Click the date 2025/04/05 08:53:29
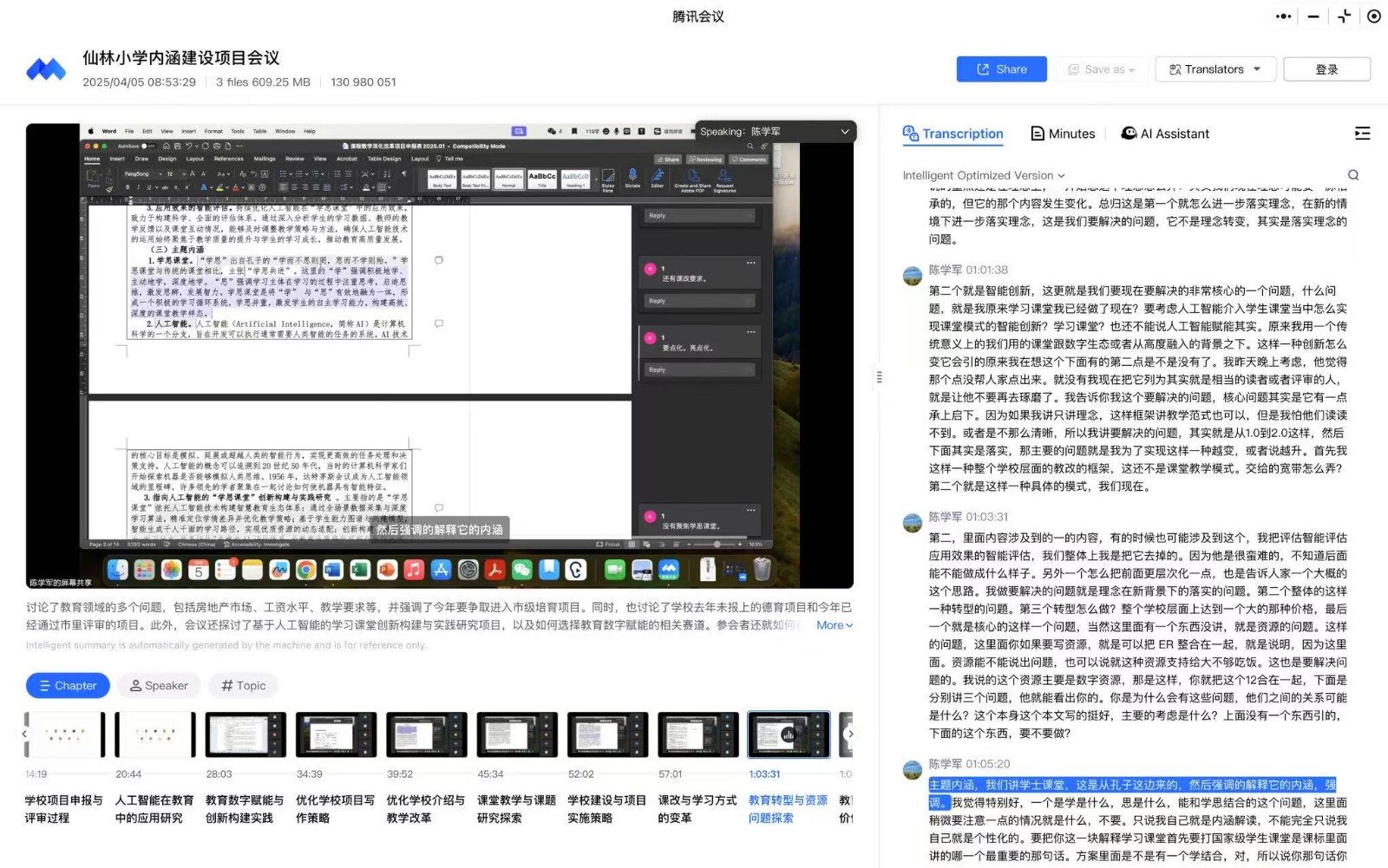This screenshot has height=868, width=1388. point(140,82)
